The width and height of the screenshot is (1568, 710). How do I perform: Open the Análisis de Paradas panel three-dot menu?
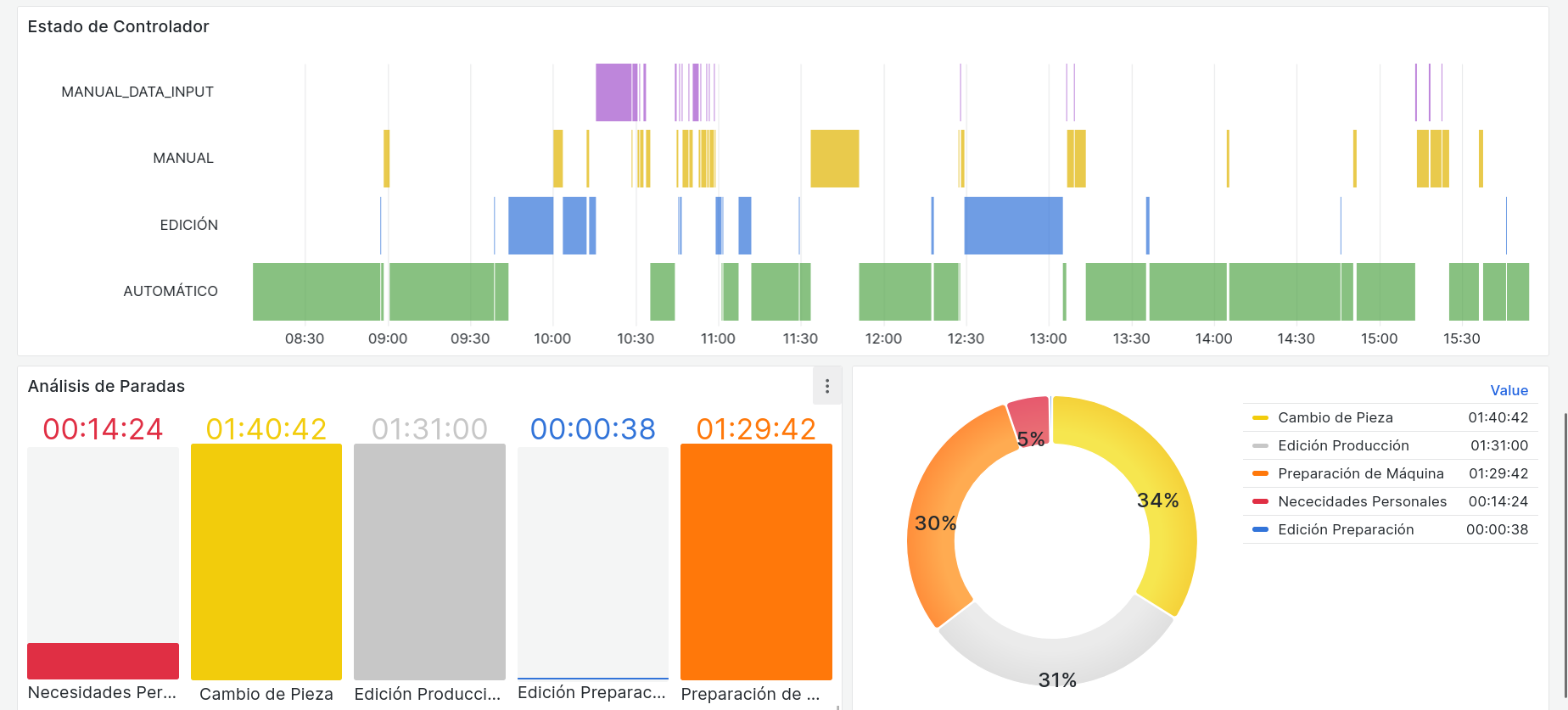827,387
